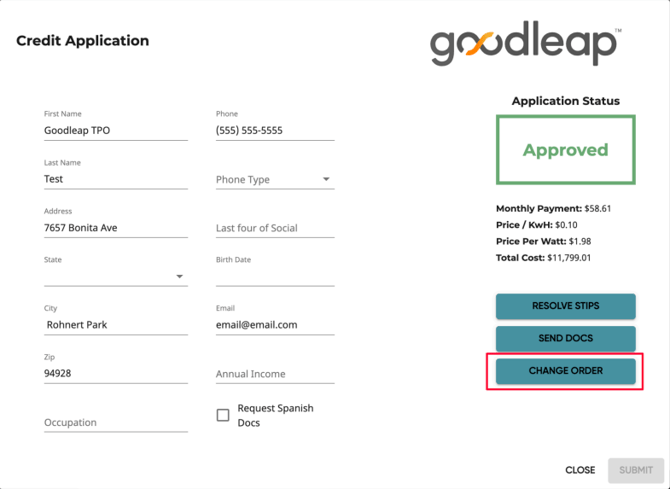Click the Phone number field
The width and height of the screenshot is (670, 489).
[x=274, y=131]
